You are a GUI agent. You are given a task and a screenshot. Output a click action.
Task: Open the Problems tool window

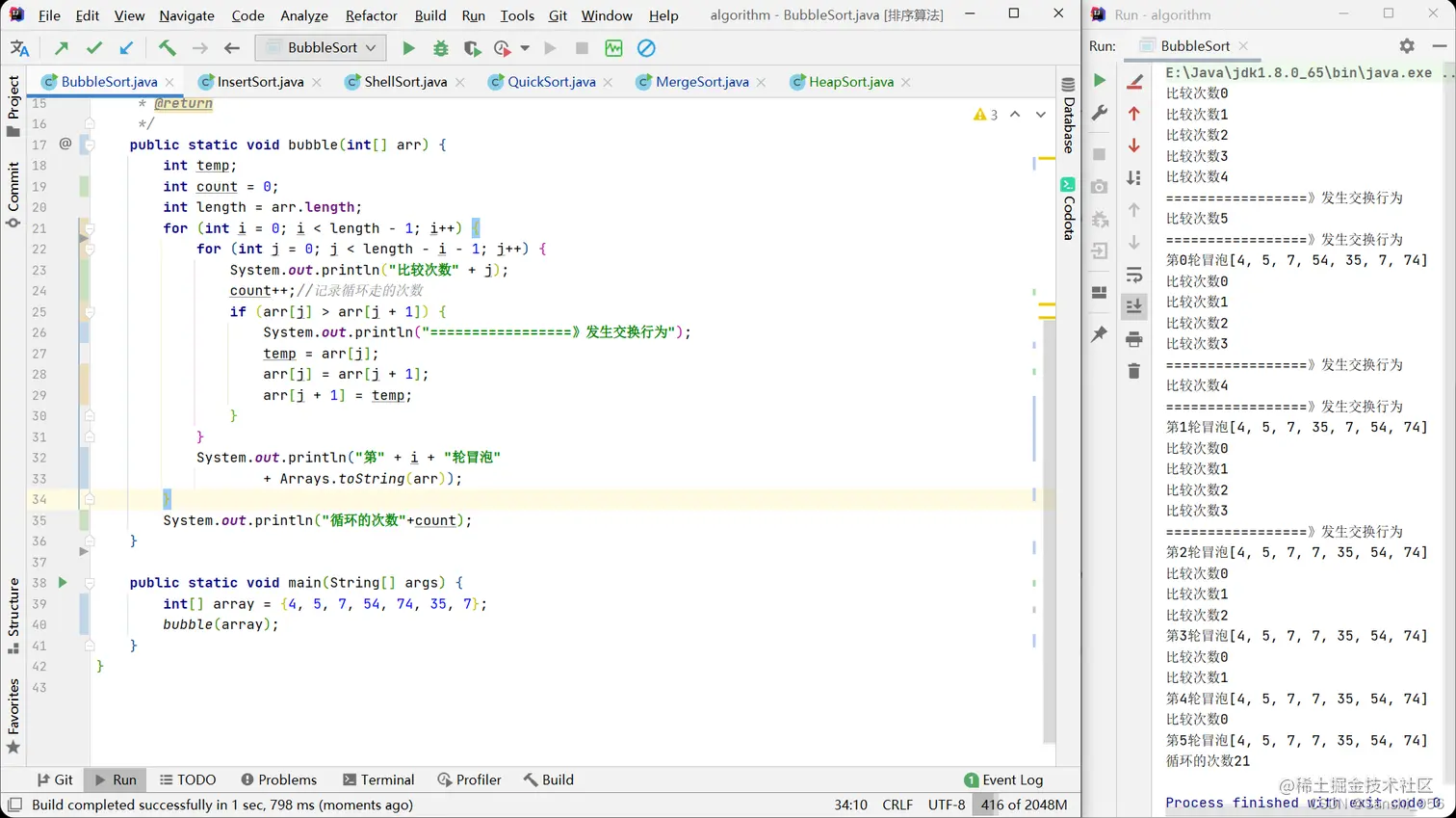pyautogui.click(x=278, y=779)
